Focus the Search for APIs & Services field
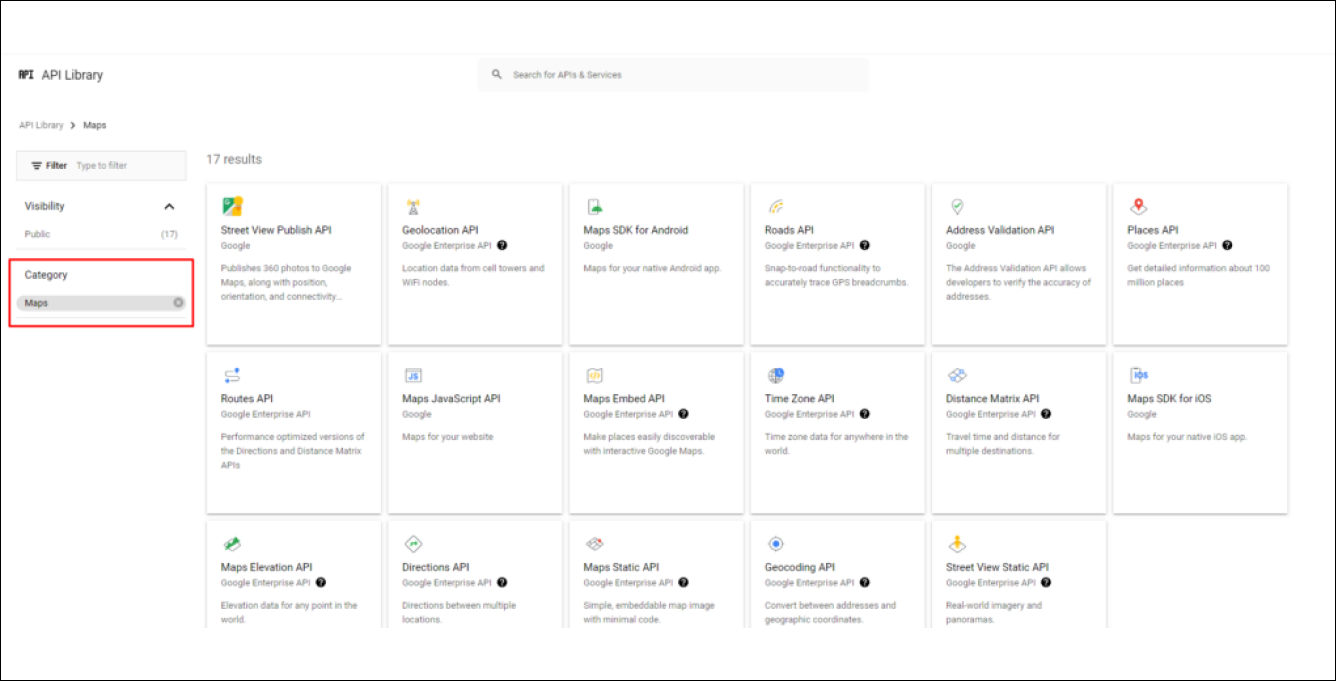The height and width of the screenshot is (681, 1336). click(673, 75)
